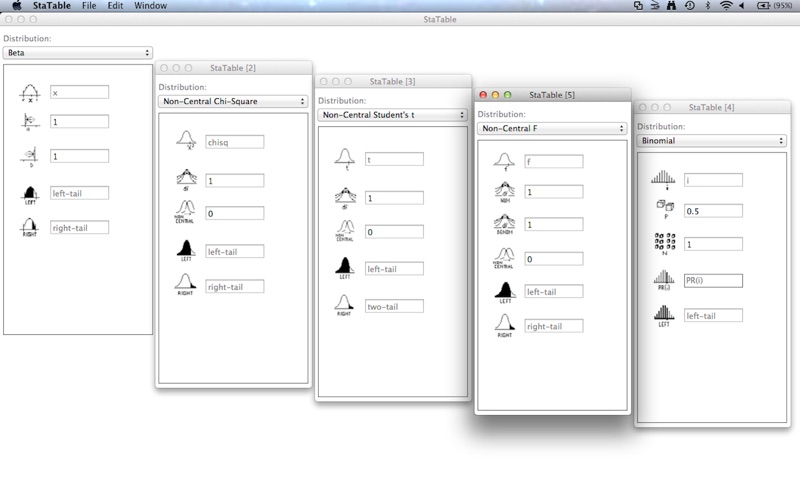The width and height of the screenshot is (800, 500).
Task: Click the x variate curve icon in Beta window
Action: coord(30,93)
